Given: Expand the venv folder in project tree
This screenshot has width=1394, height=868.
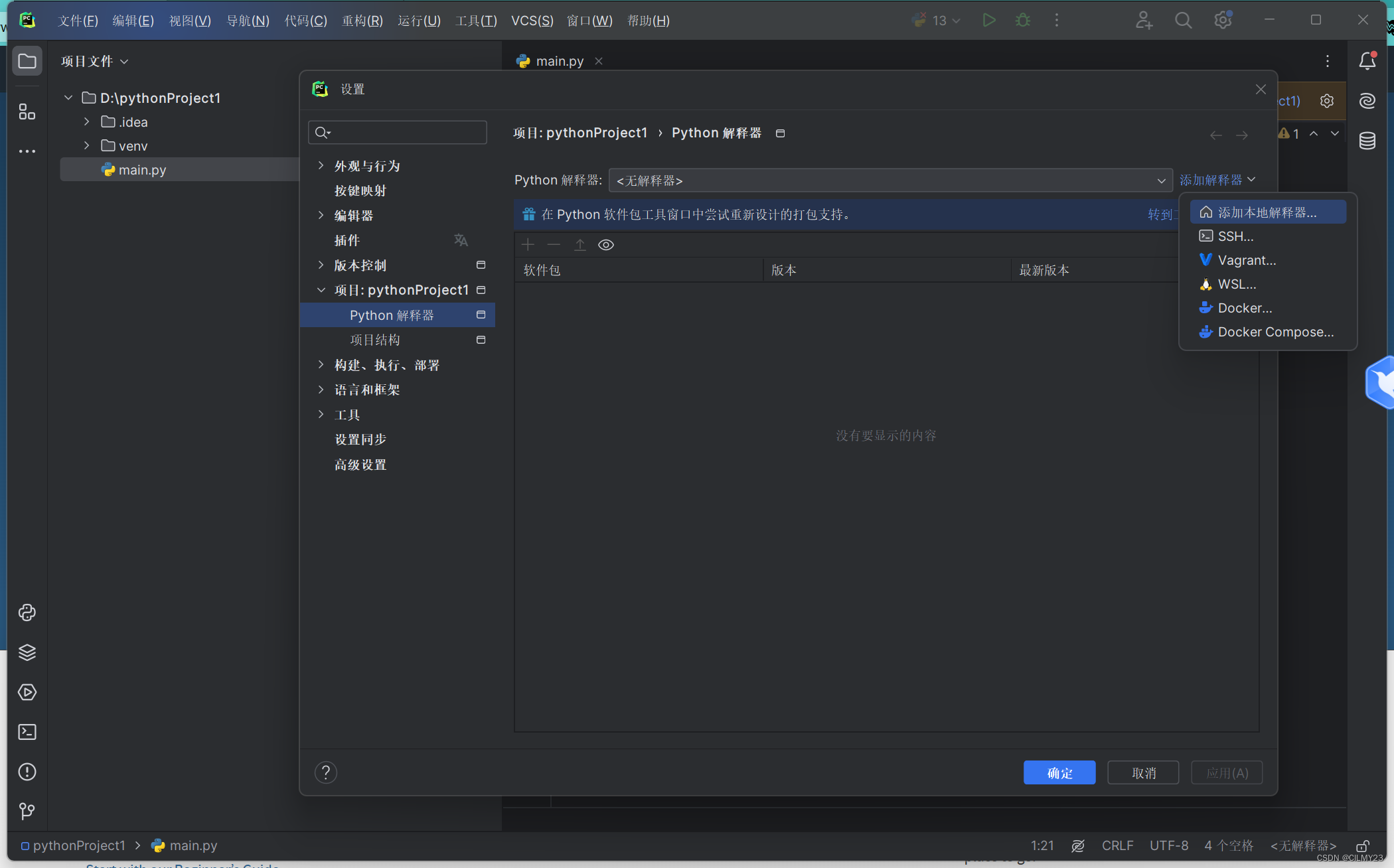Looking at the screenshot, I should tap(87, 145).
